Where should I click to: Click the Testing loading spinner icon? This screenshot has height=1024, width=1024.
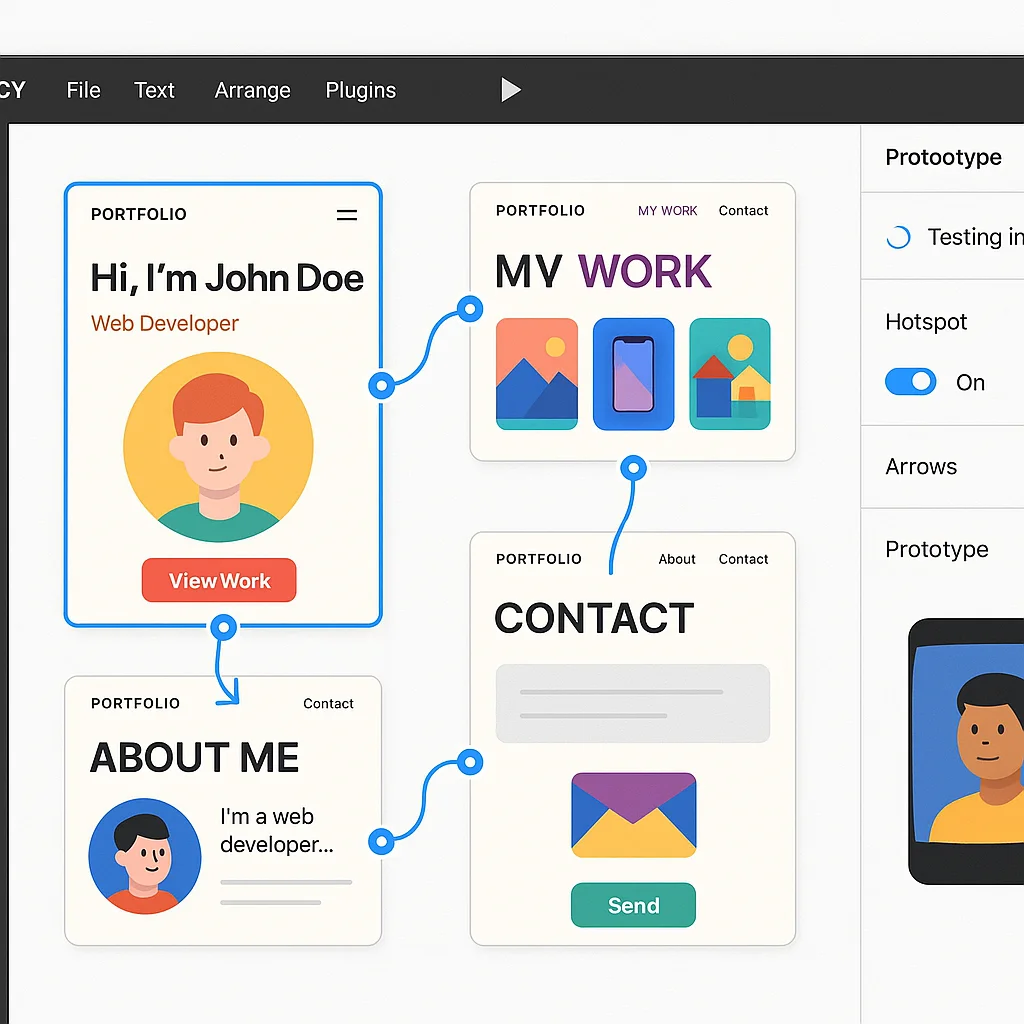[x=899, y=237]
